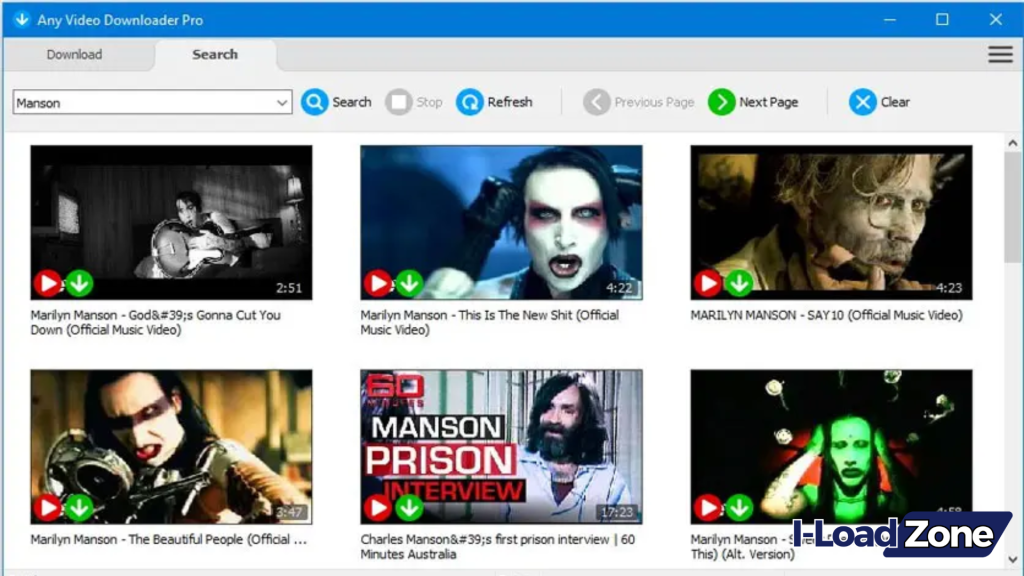1024x576 pixels.
Task: Open the search history dropdown arrow
Action: coord(283,102)
